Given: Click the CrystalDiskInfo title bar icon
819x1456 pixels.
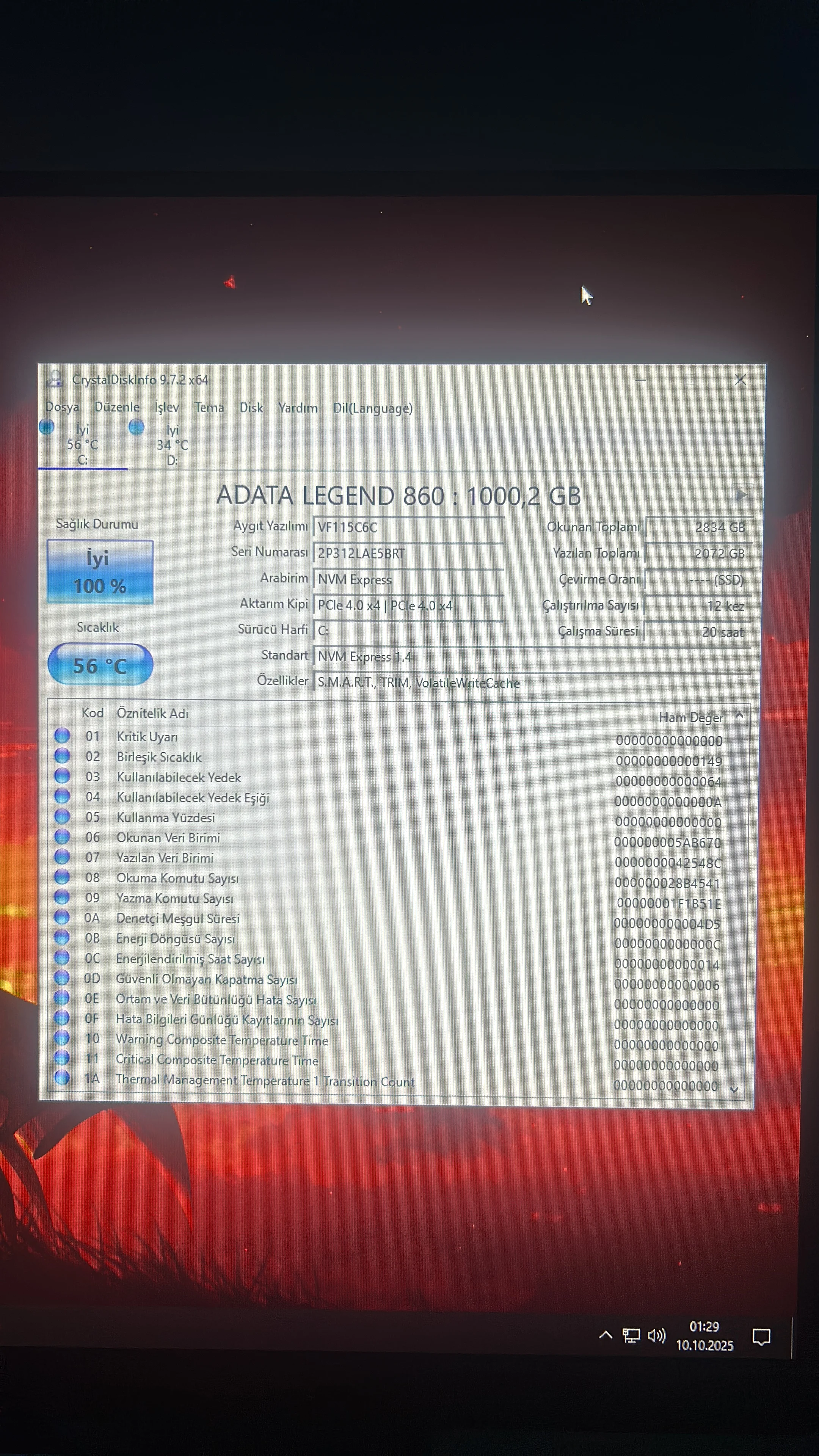Looking at the screenshot, I should pos(55,379).
